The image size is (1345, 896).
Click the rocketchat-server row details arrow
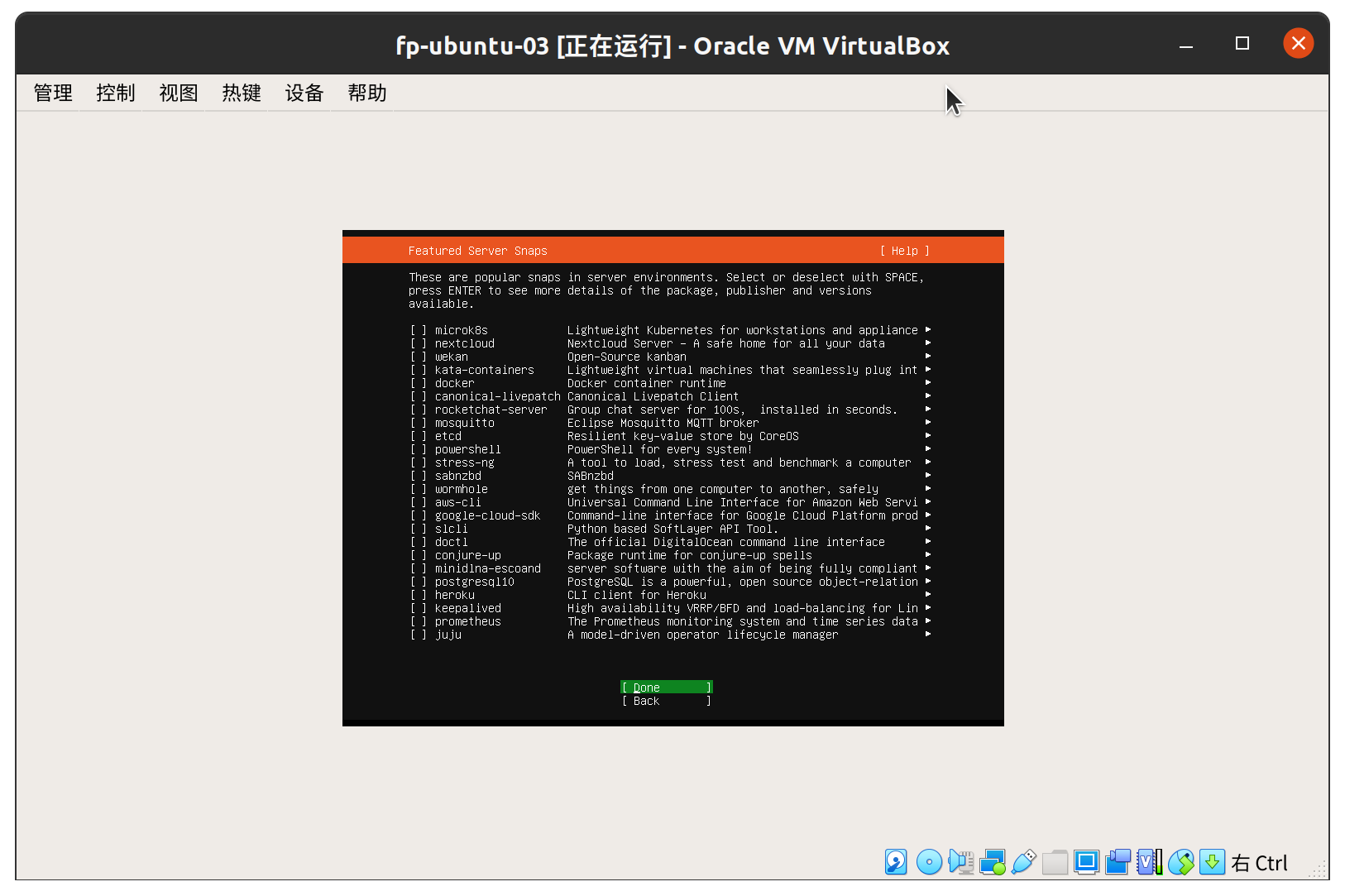pyautogui.click(x=928, y=409)
